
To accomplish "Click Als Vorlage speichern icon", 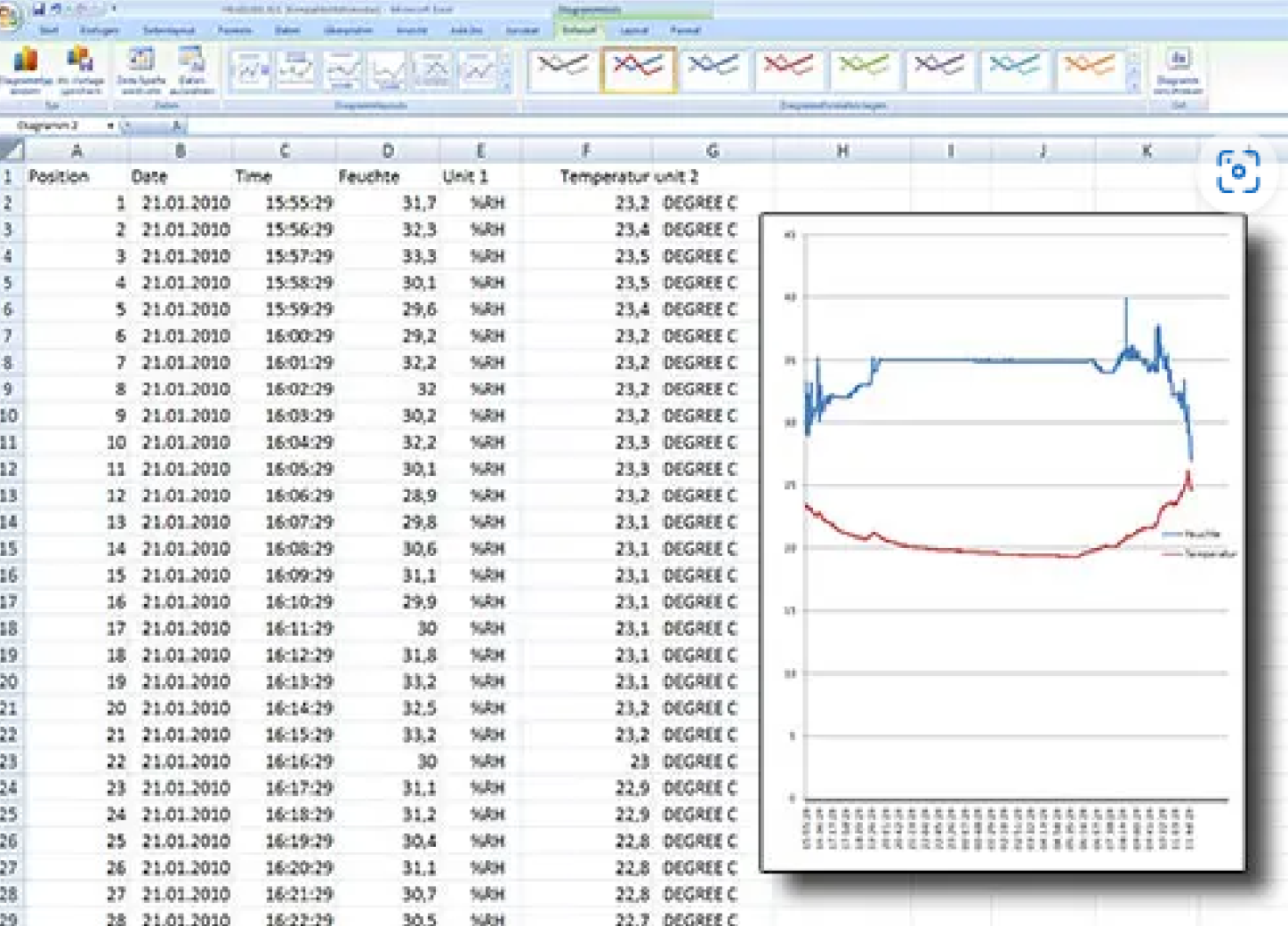I will tap(81, 69).
